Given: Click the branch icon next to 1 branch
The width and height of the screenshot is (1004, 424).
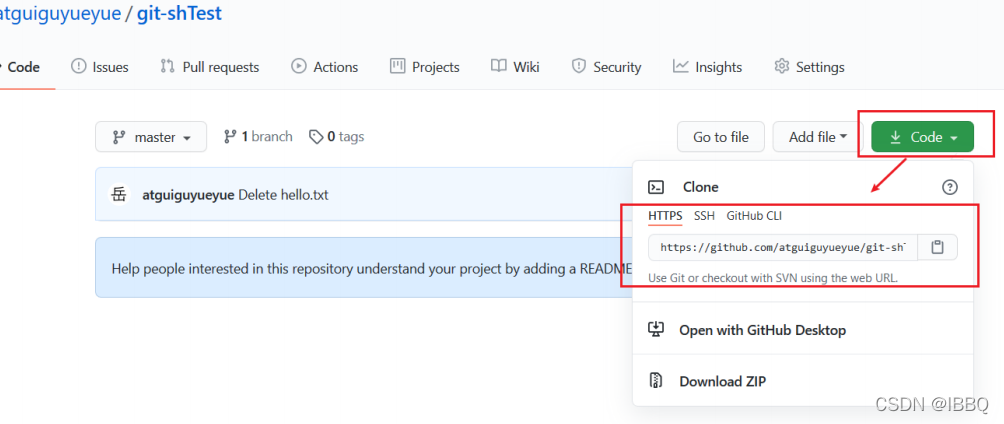Looking at the screenshot, I should tap(230, 136).
